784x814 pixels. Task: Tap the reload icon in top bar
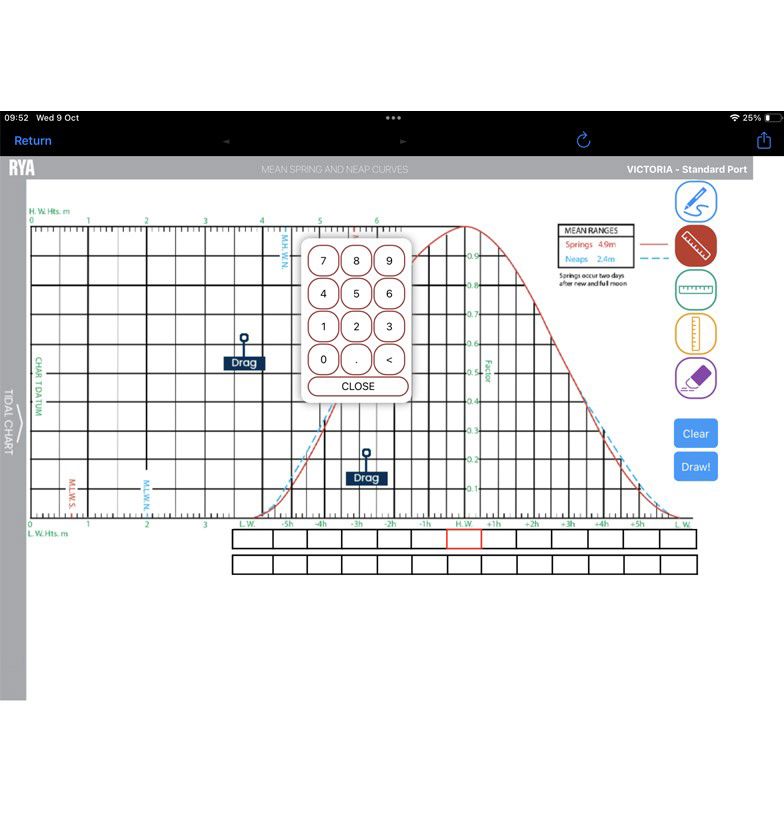click(584, 141)
